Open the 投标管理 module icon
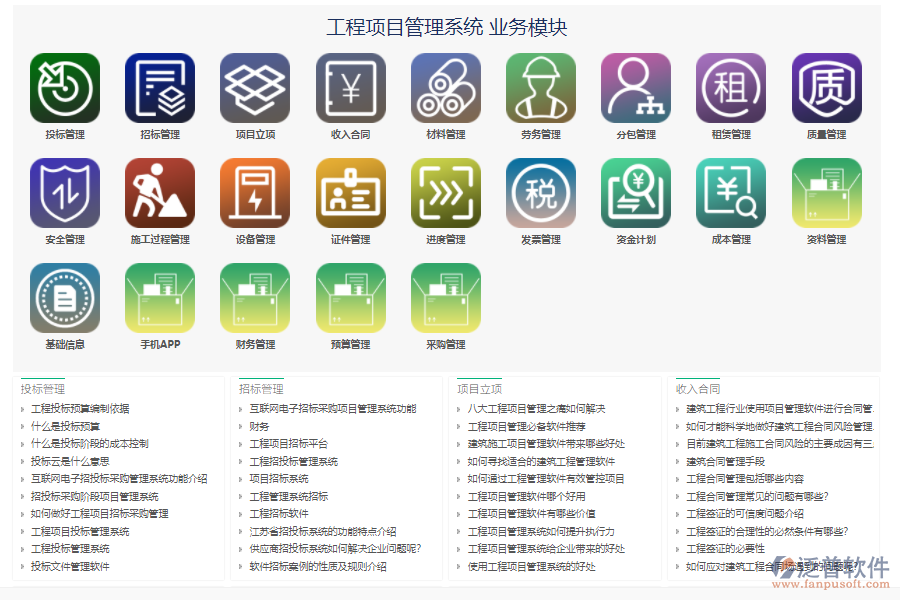 (x=64, y=90)
